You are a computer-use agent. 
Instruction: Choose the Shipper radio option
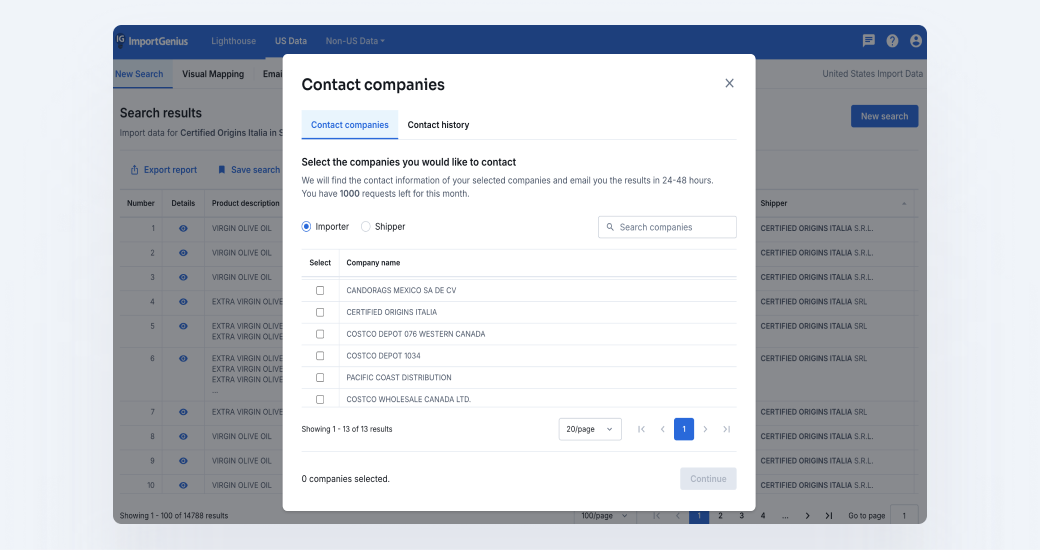(365, 227)
